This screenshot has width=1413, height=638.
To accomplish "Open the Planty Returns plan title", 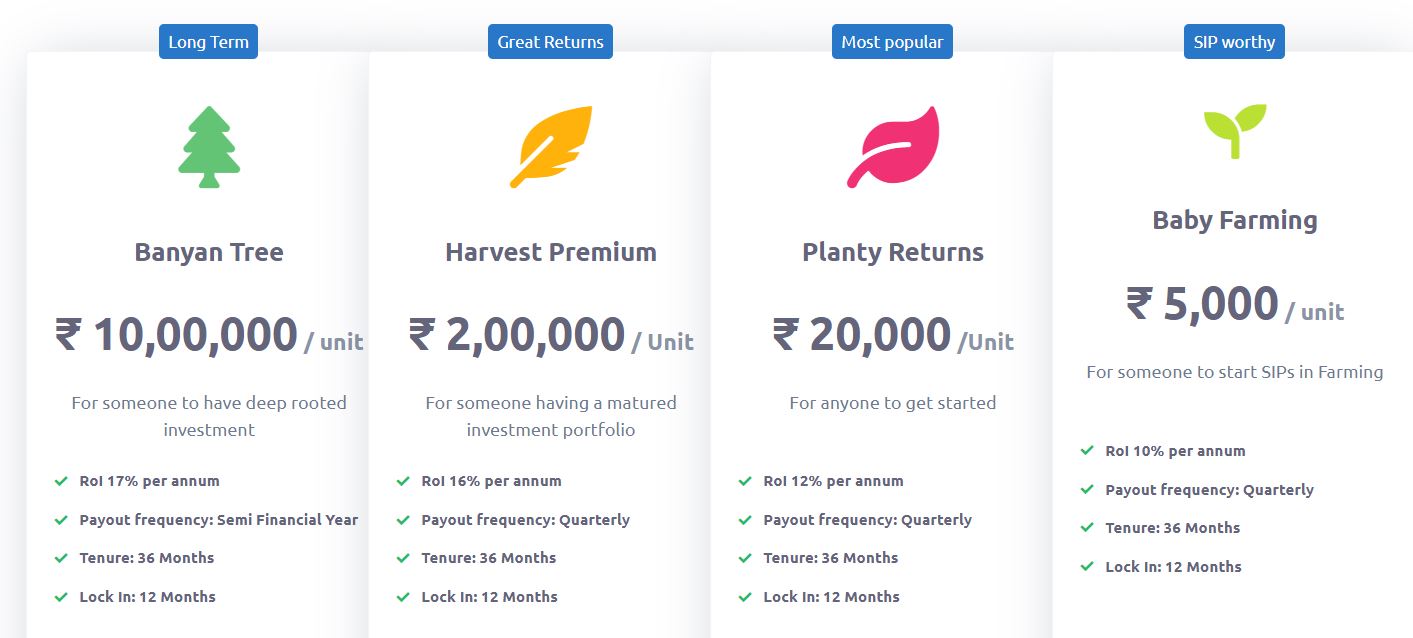I will [893, 252].
